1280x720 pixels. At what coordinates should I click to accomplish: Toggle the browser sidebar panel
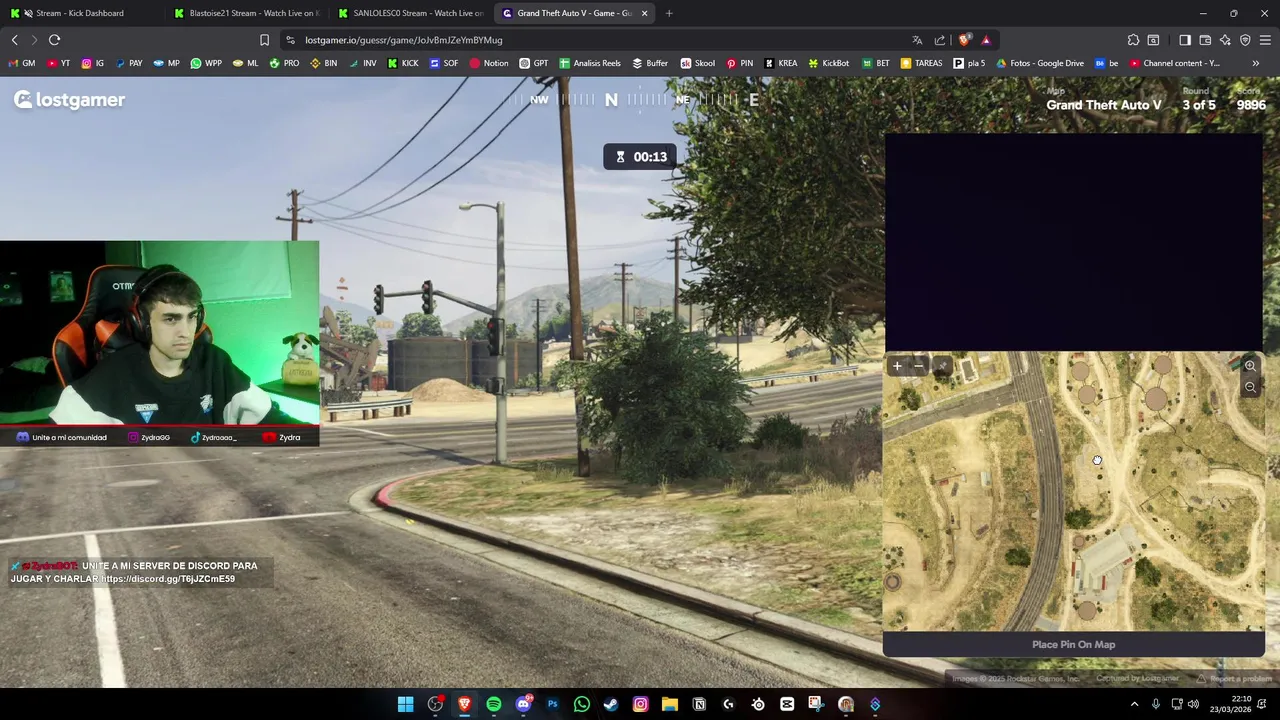[1185, 40]
